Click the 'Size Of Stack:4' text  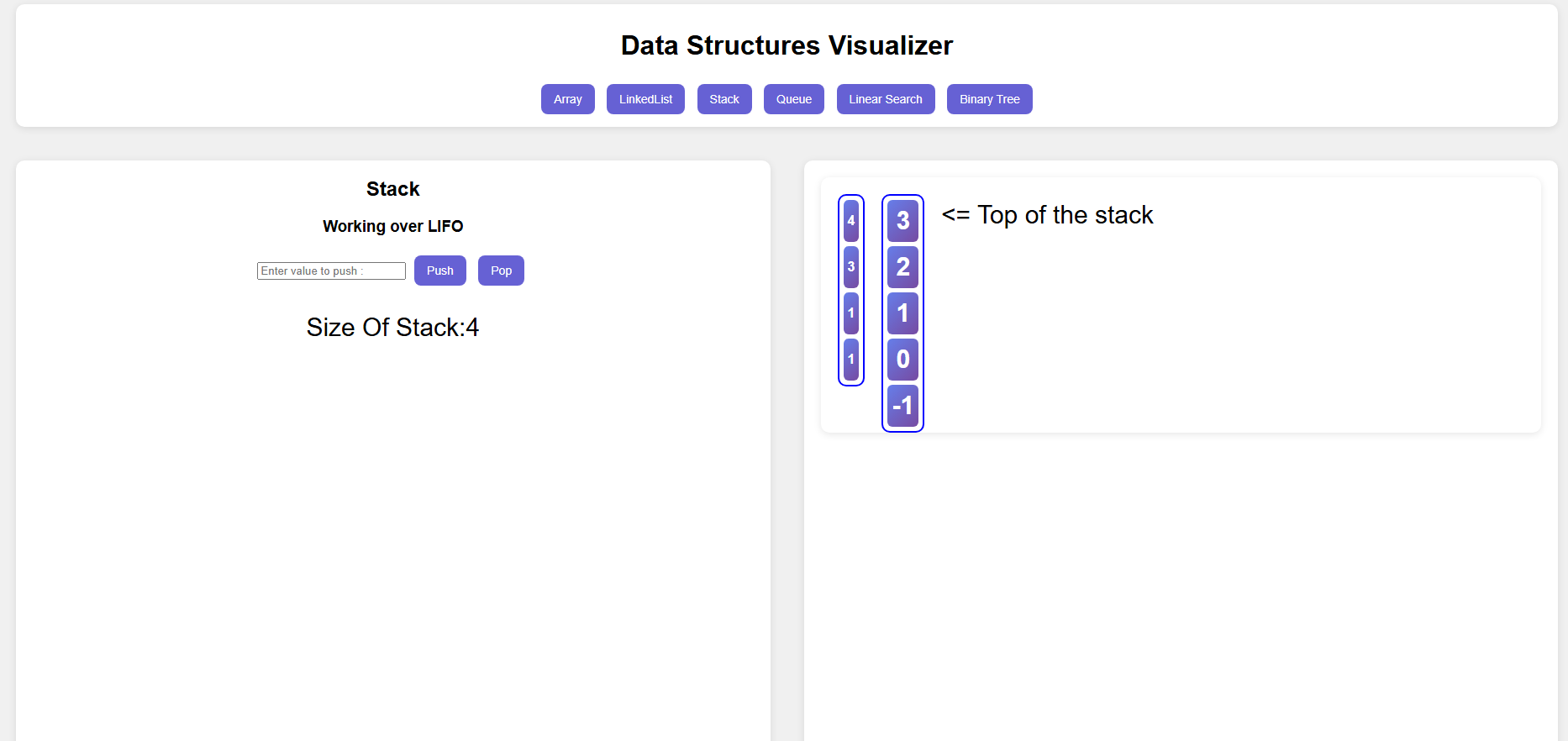(x=392, y=327)
